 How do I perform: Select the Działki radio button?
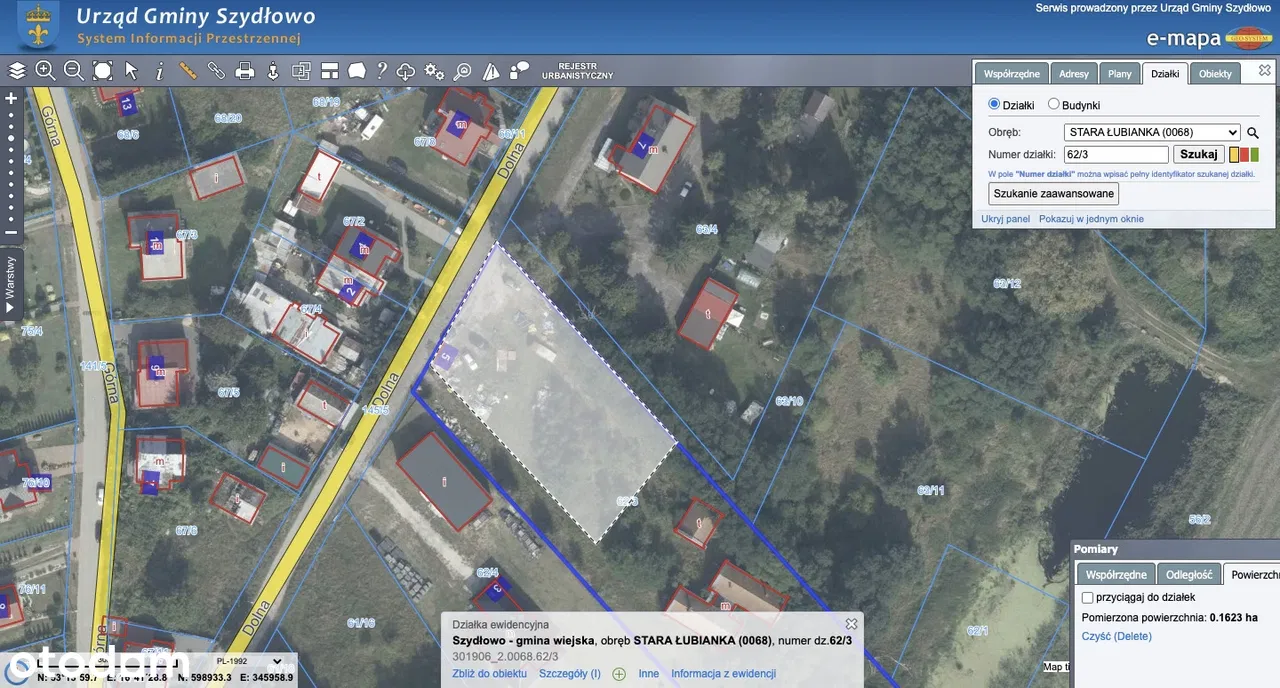click(994, 105)
